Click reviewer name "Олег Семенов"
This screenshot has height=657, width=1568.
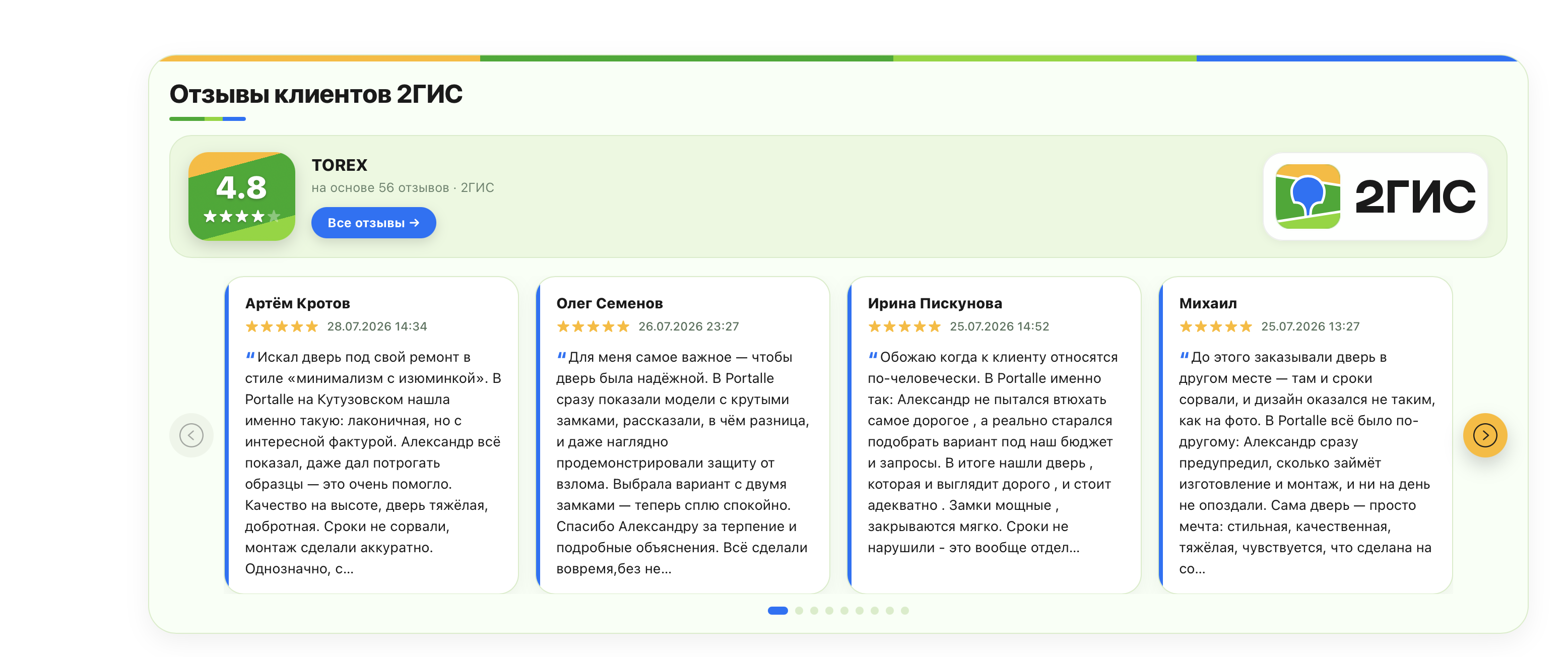[609, 303]
